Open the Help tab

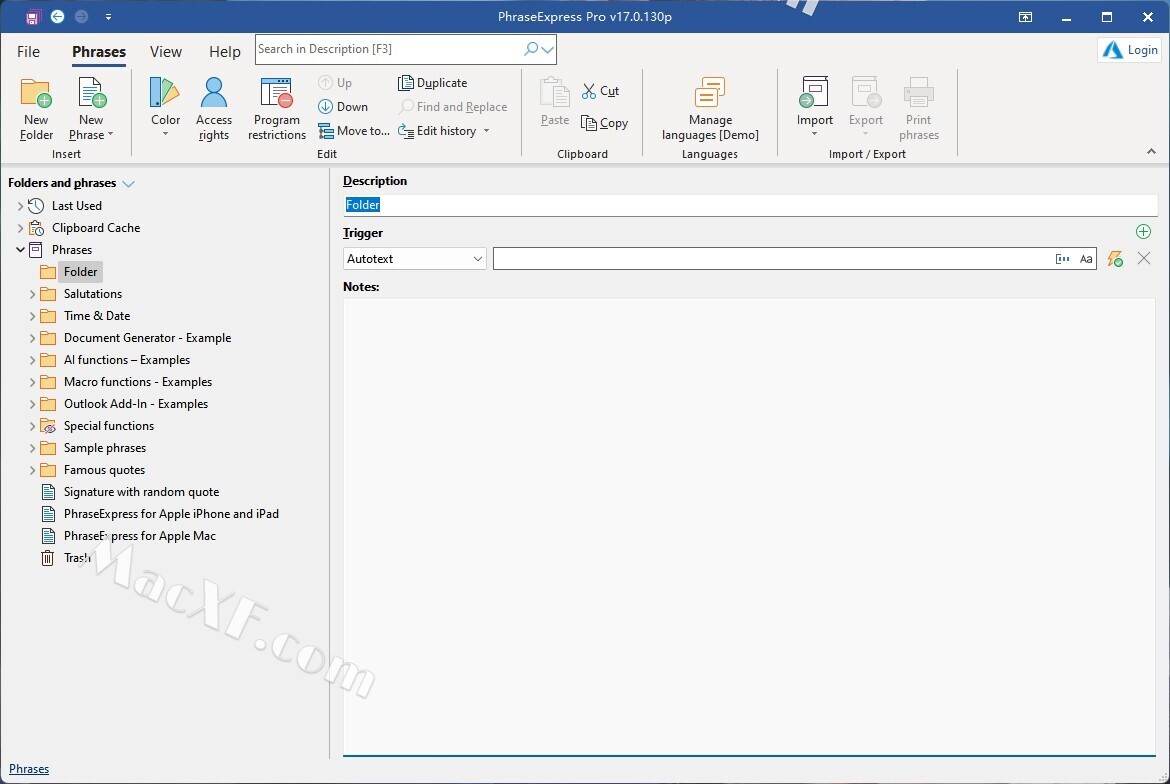tap(225, 51)
